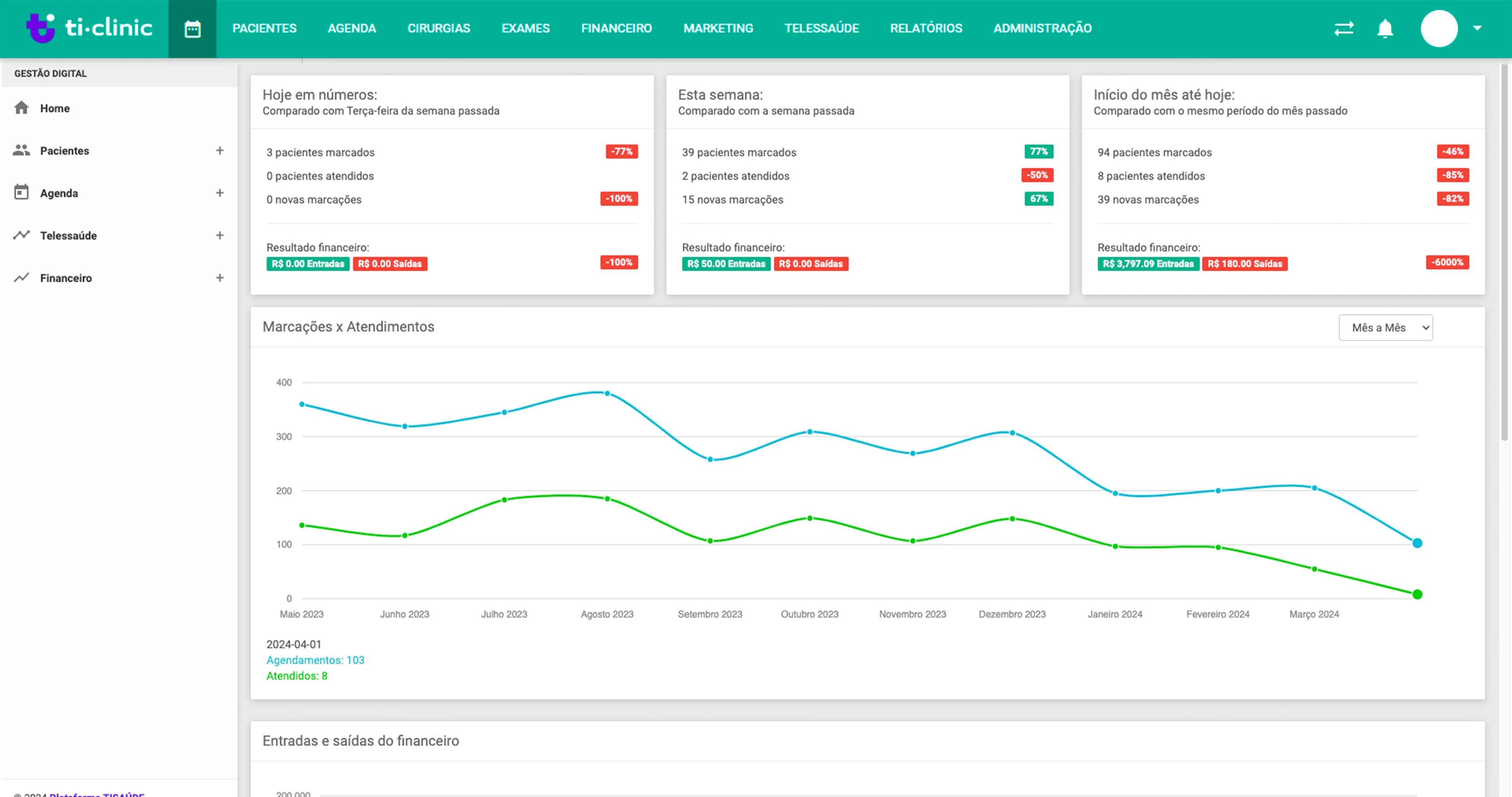Click the ti-clinic logo
This screenshot has height=797, width=1512.
[x=89, y=28]
